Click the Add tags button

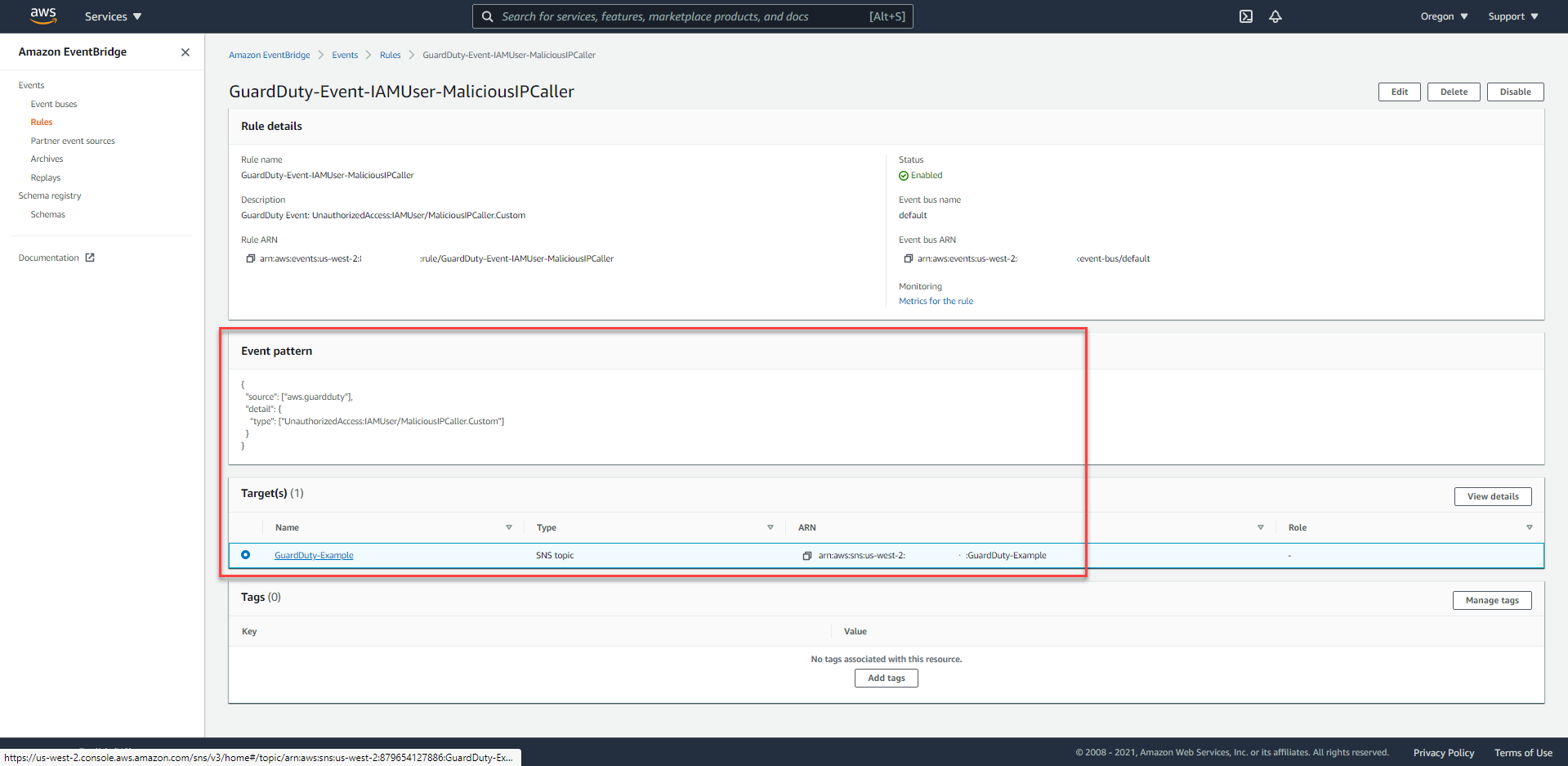pos(887,678)
